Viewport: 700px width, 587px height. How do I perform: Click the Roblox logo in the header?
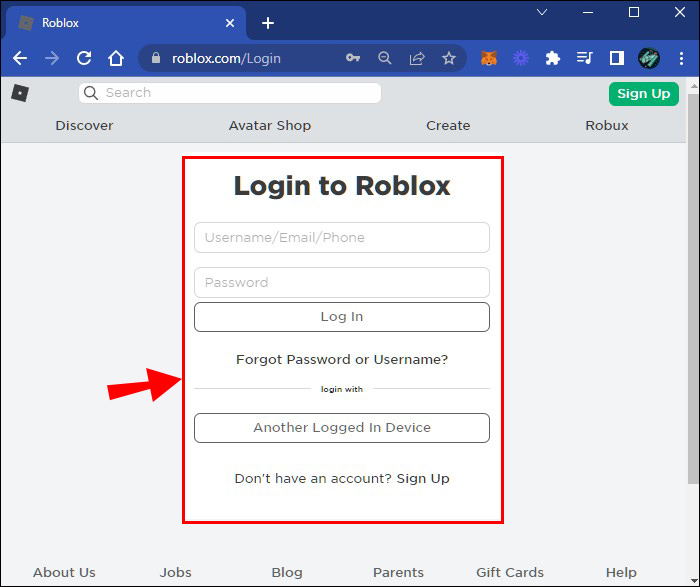[20, 93]
